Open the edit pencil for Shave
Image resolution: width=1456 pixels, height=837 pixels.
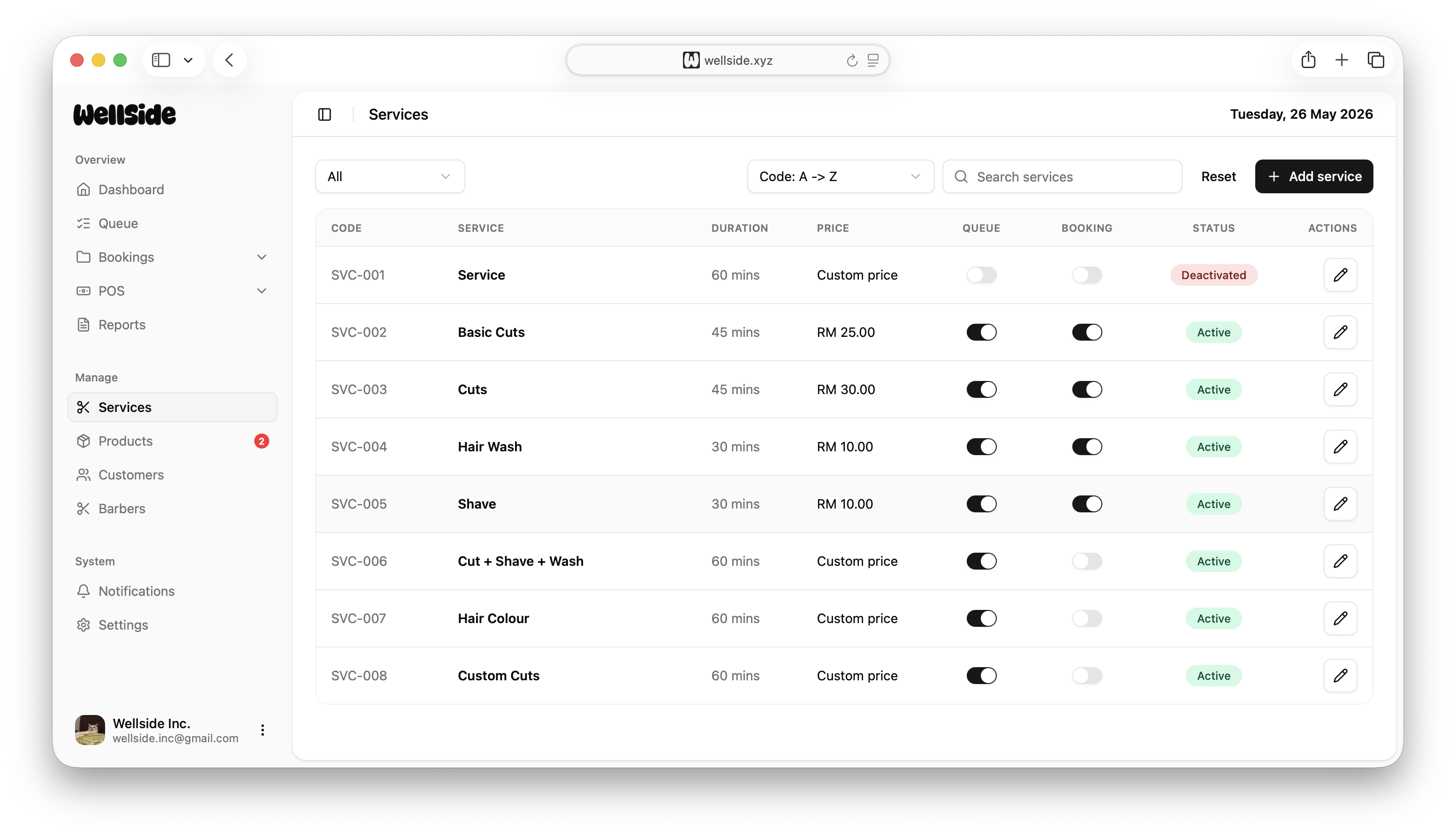pyautogui.click(x=1340, y=503)
